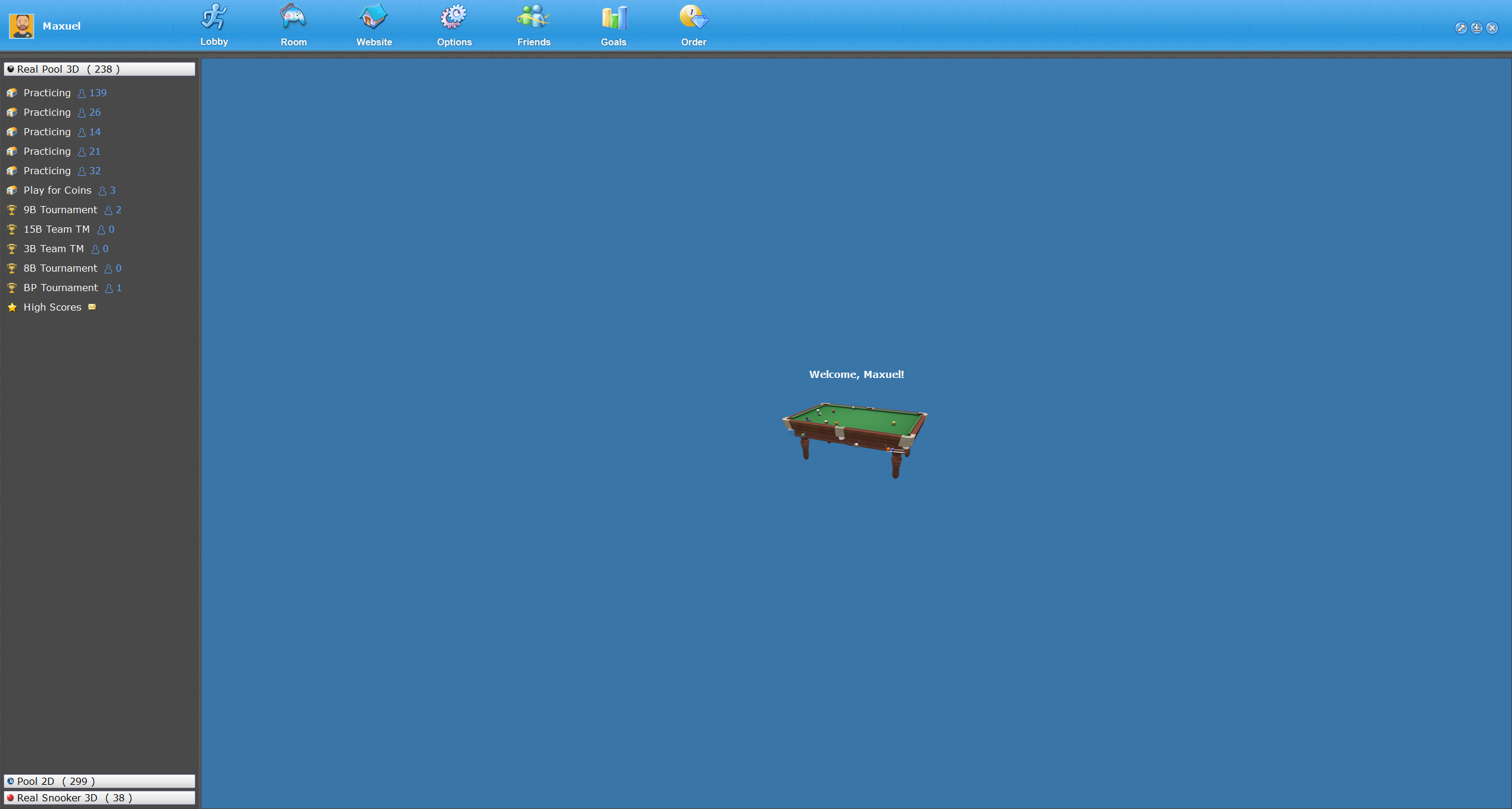Click the envelope icon beside High Scores
The image size is (1512, 809).
(x=92, y=307)
